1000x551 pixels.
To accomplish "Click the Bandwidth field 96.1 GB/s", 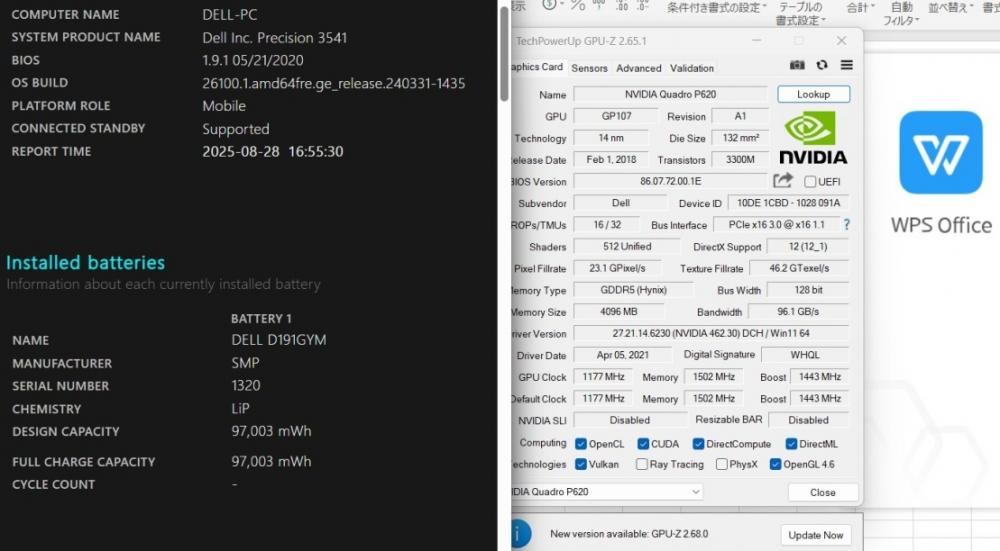I will click(798, 311).
